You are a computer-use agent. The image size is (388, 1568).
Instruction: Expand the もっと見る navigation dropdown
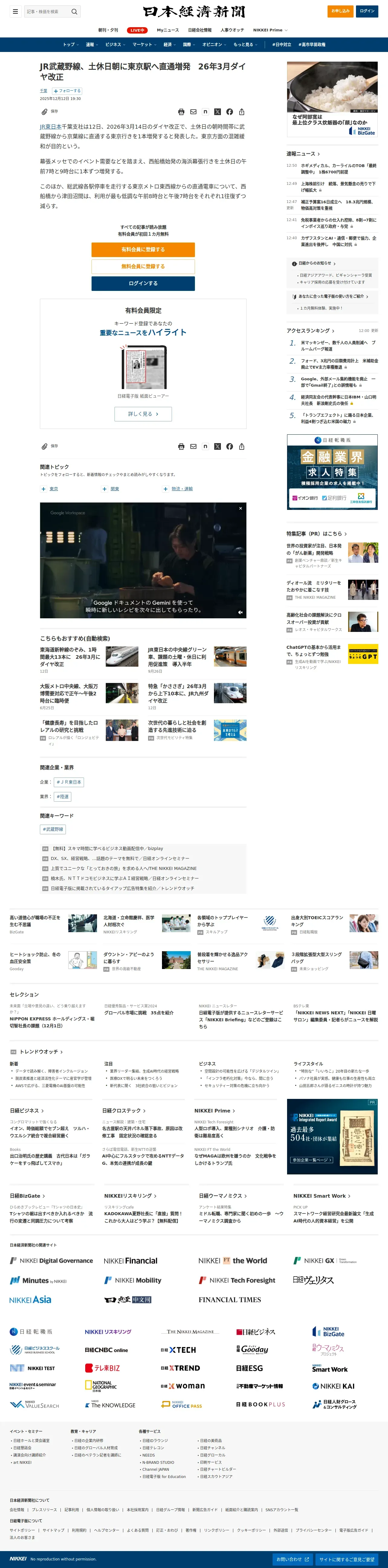(245, 44)
